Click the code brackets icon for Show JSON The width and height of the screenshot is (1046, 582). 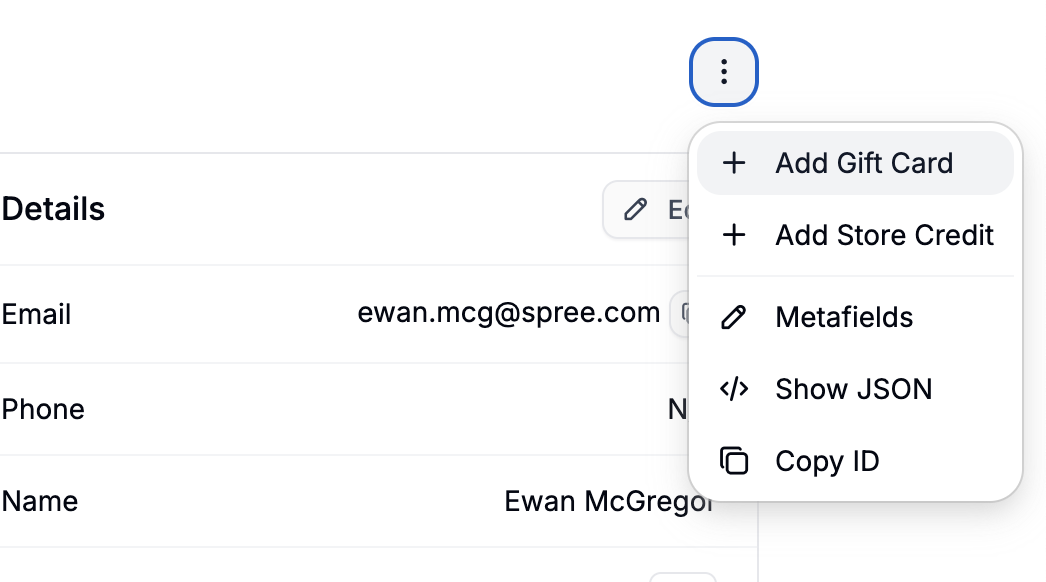point(734,389)
